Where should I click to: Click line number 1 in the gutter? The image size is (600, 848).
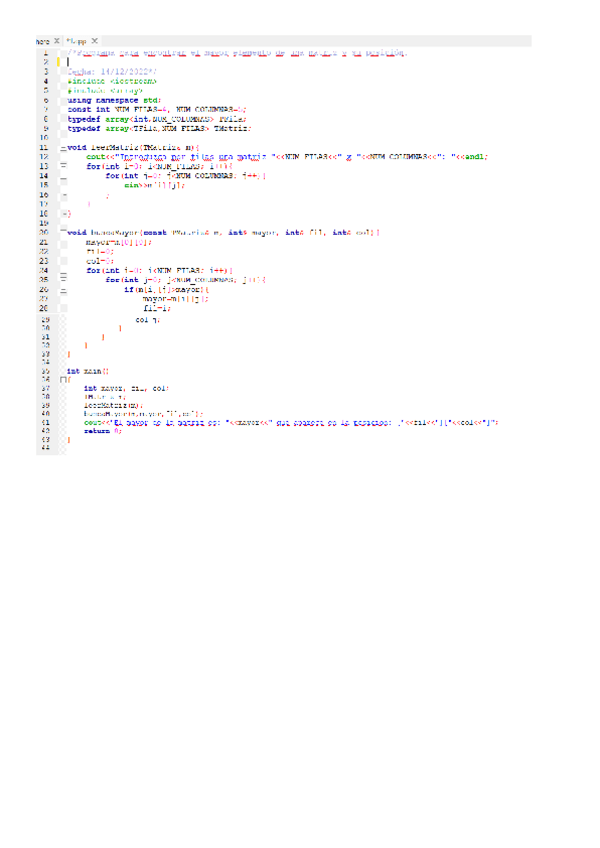(47, 52)
